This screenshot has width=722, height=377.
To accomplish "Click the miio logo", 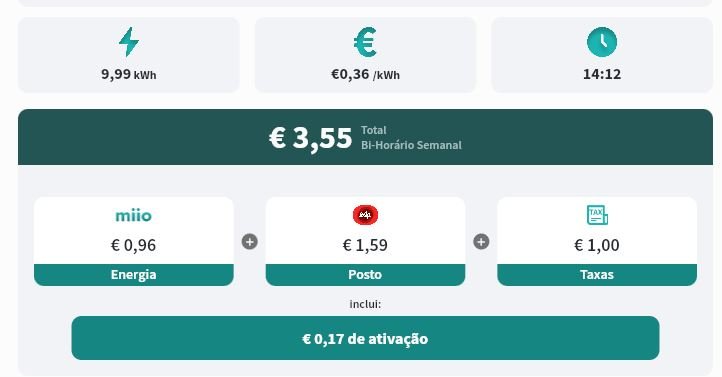I will 134,215.
